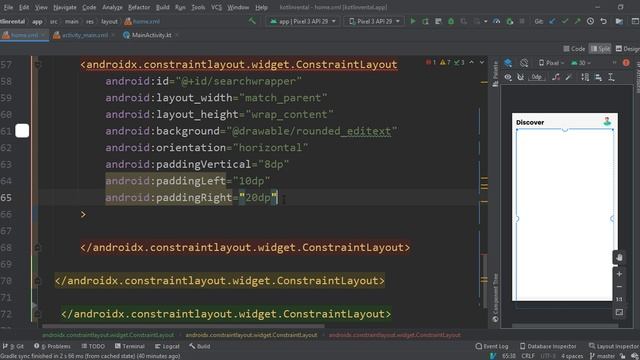The width and height of the screenshot is (640, 360).
Task: Click the Align toolbar icon
Action: tap(598, 77)
